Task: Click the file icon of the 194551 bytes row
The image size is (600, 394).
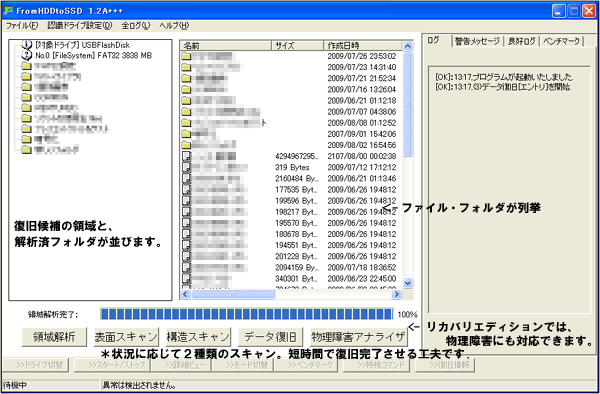Action: point(186,245)
